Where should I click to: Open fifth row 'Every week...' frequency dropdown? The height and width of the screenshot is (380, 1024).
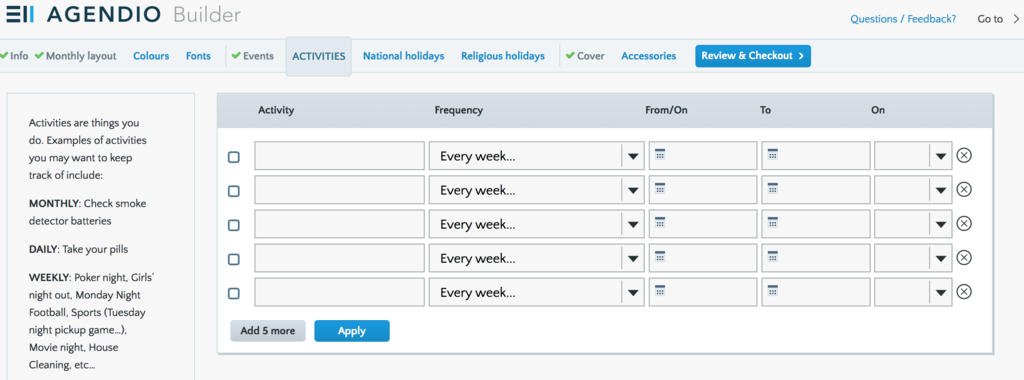point(536,291)
